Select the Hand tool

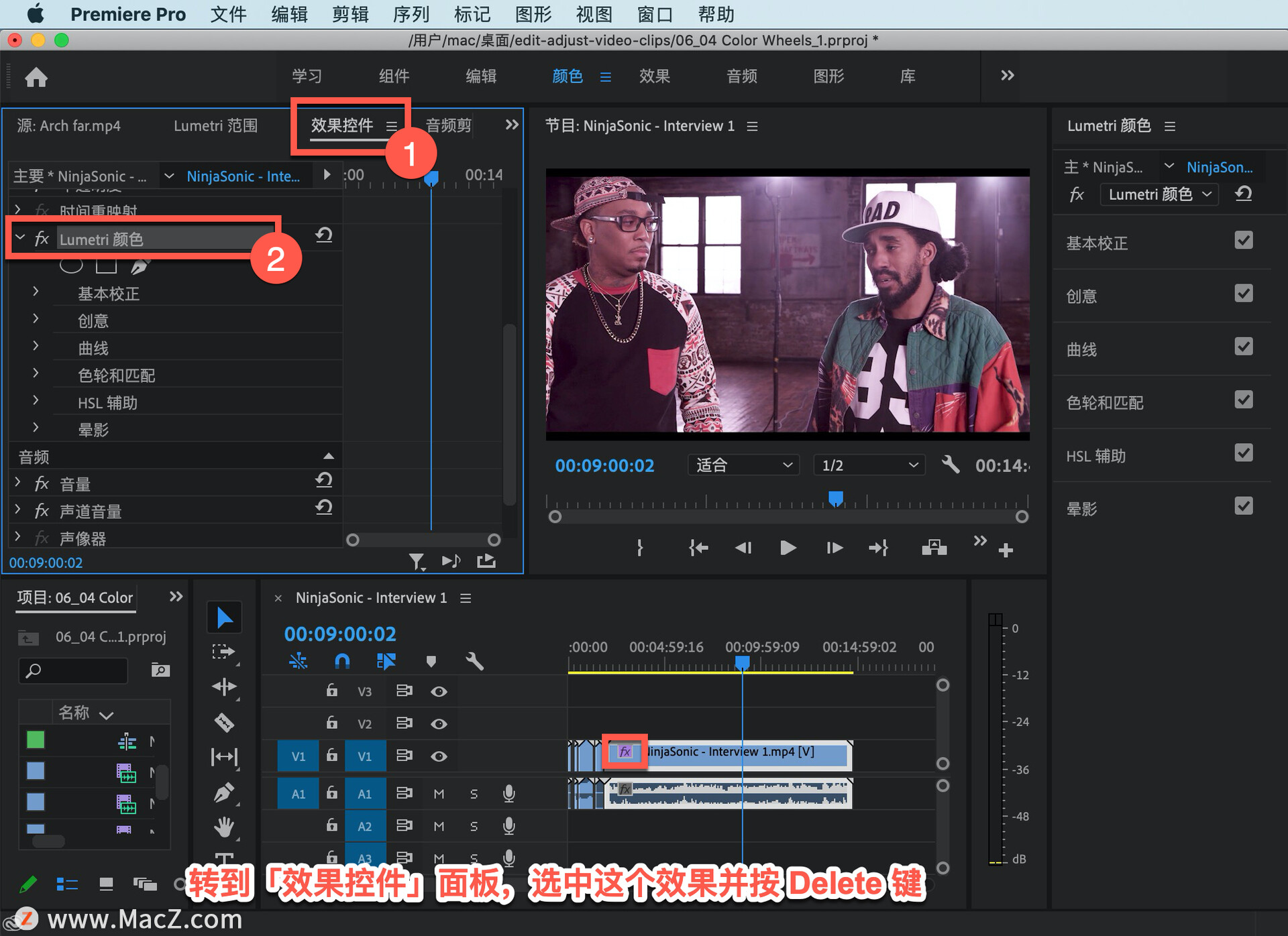pyautogui.click(x=224, y=827)
